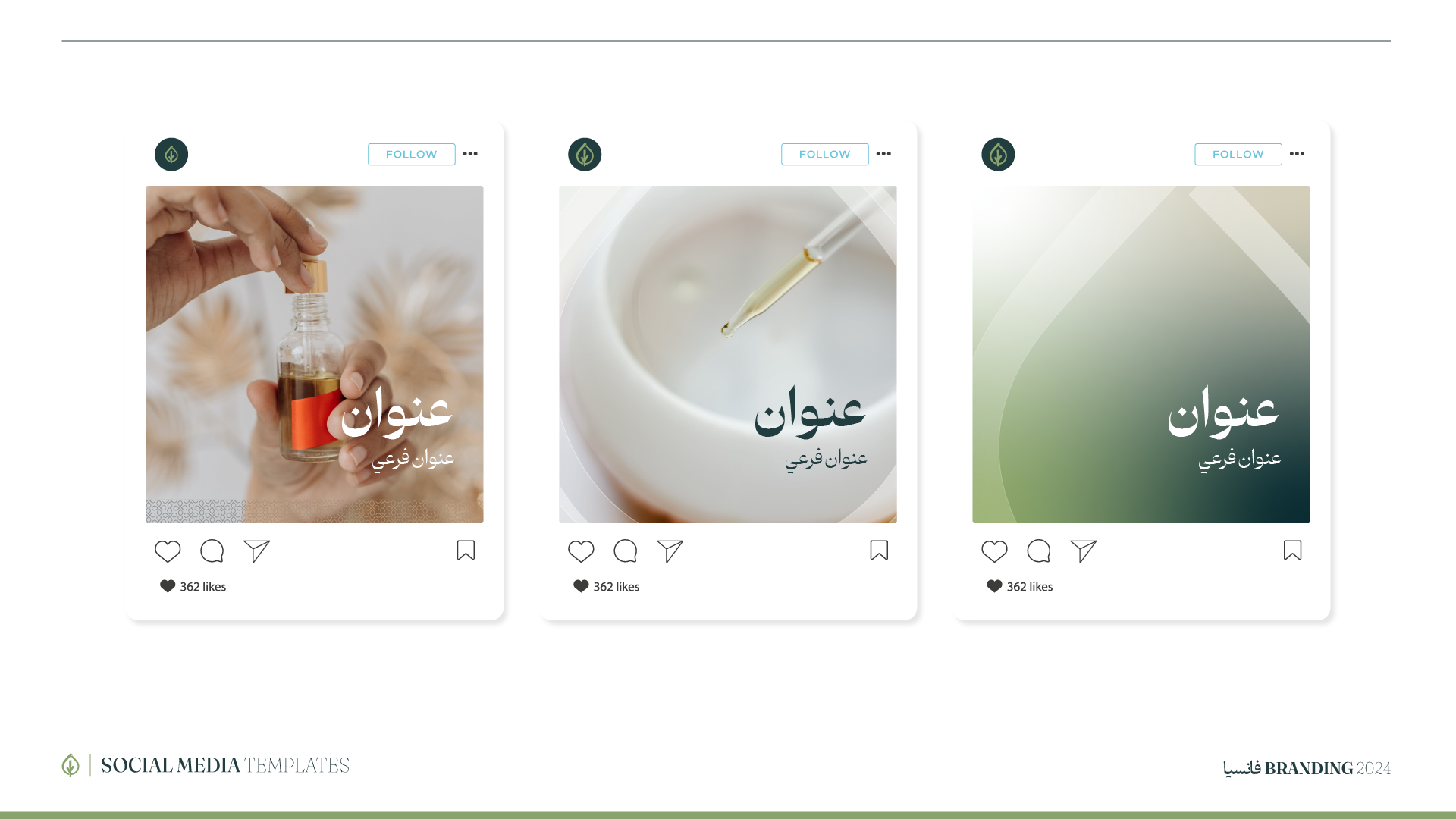Open the three-dot menu on first post
This screenshot has height=819, width=1456.
coord(470,153)
